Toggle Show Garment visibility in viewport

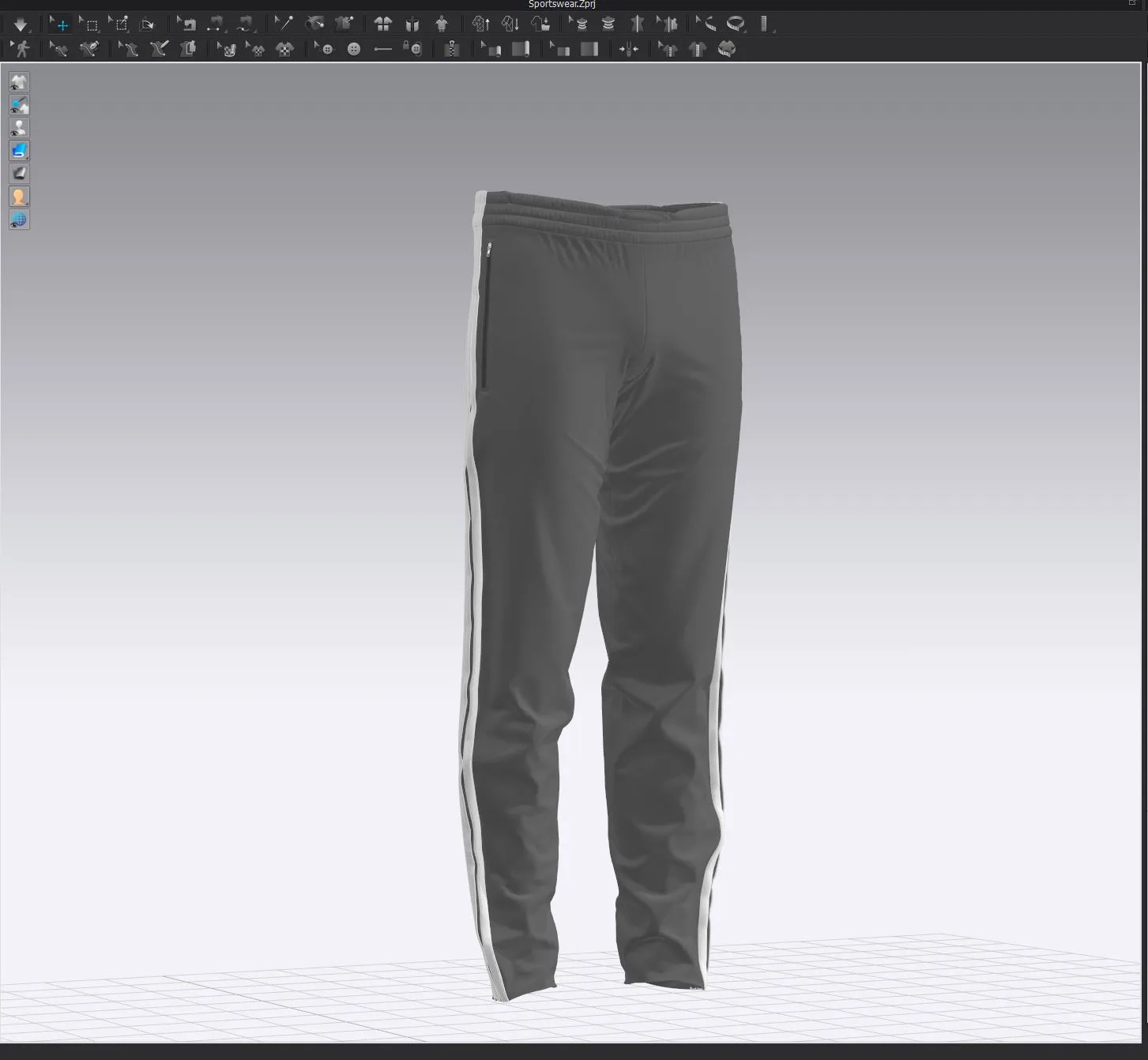coord(19,82)
